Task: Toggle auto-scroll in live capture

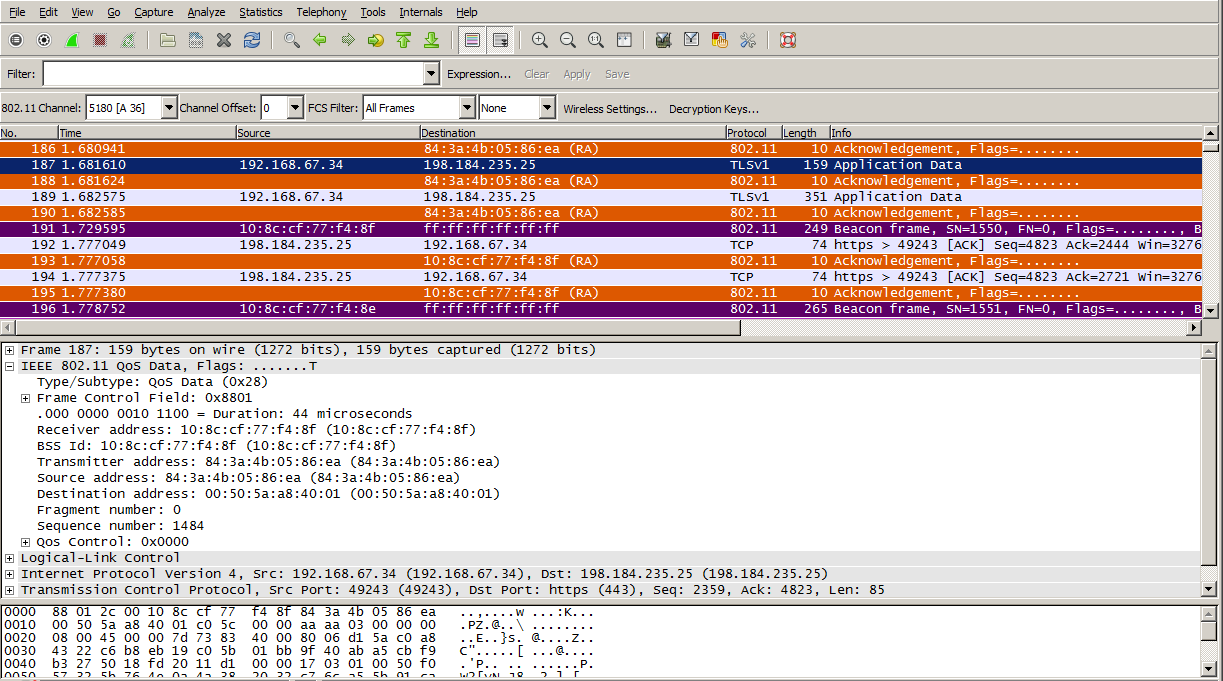Action: 500,40
